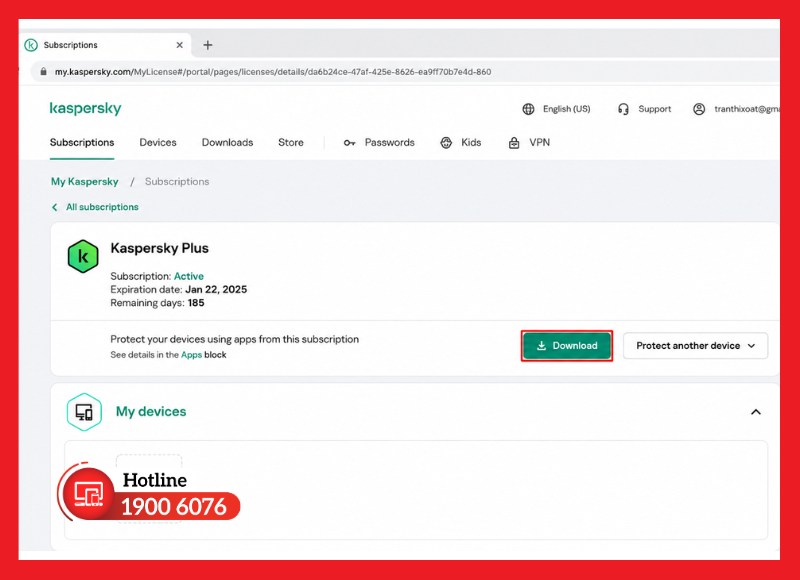Viewport: 800px width, 580px height.
Task: Open the user account avatar icon
Action: click(x=699, y=109)
